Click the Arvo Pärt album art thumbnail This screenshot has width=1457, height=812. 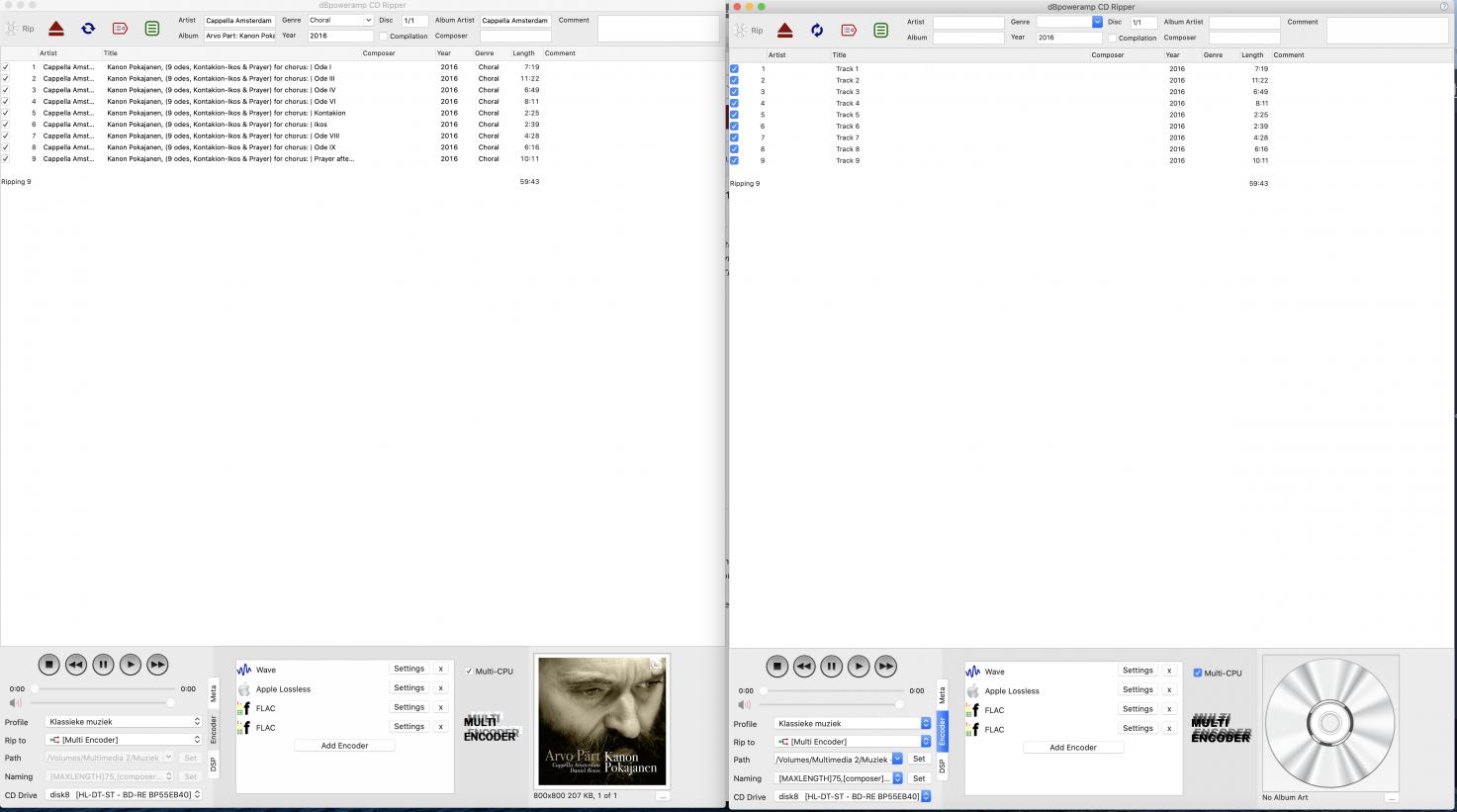[x=601, y=721]
